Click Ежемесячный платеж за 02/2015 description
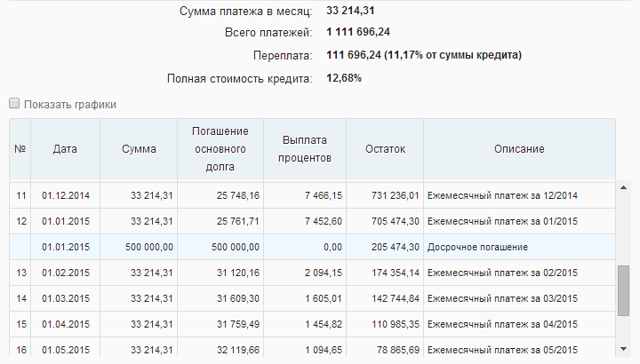Image resolution: width=640 pixels, height=364 pixels. pyautogui.click(x=502, y=273)
